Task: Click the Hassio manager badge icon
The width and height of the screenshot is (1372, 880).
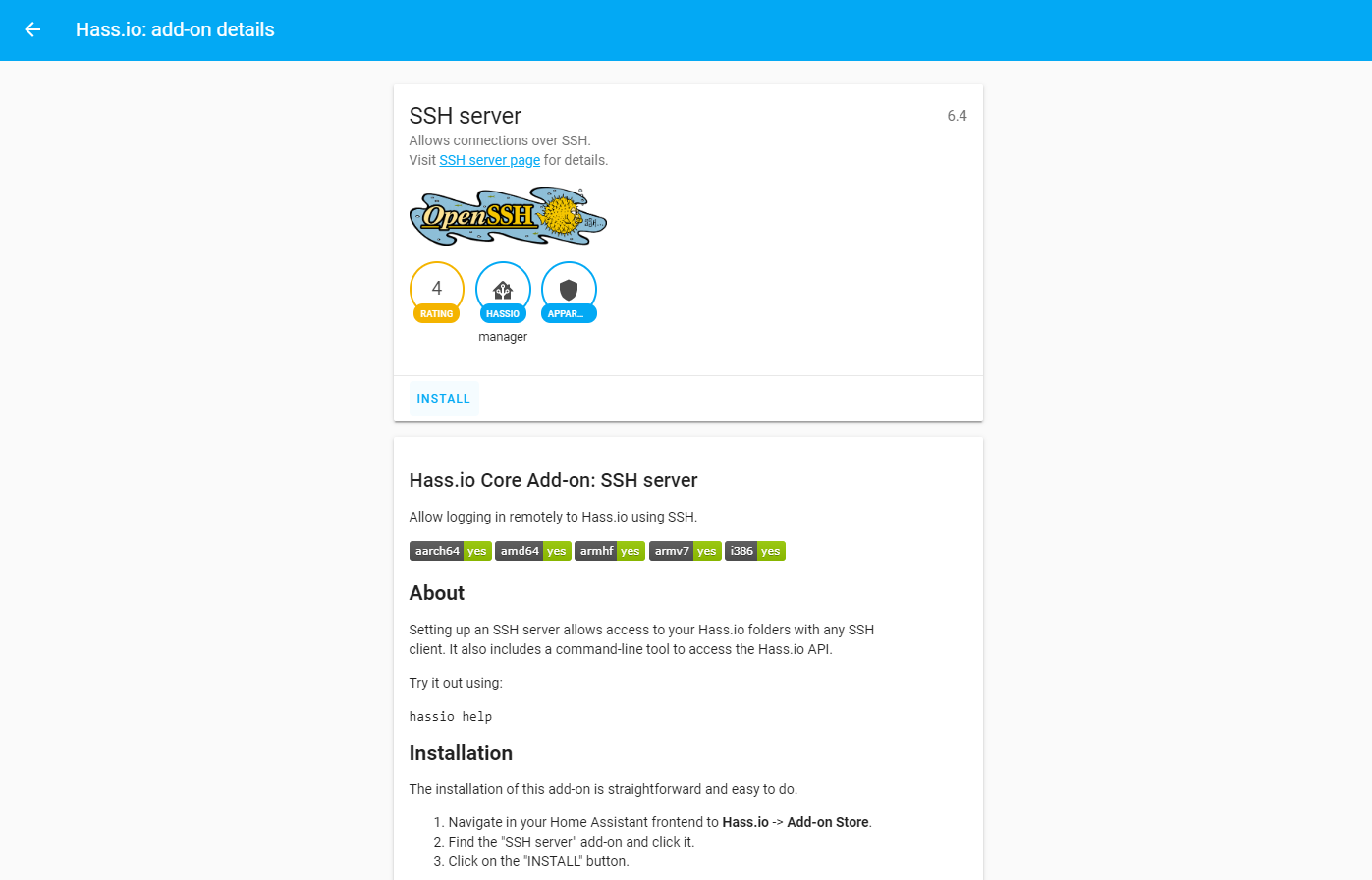Action: click(503, 293)
